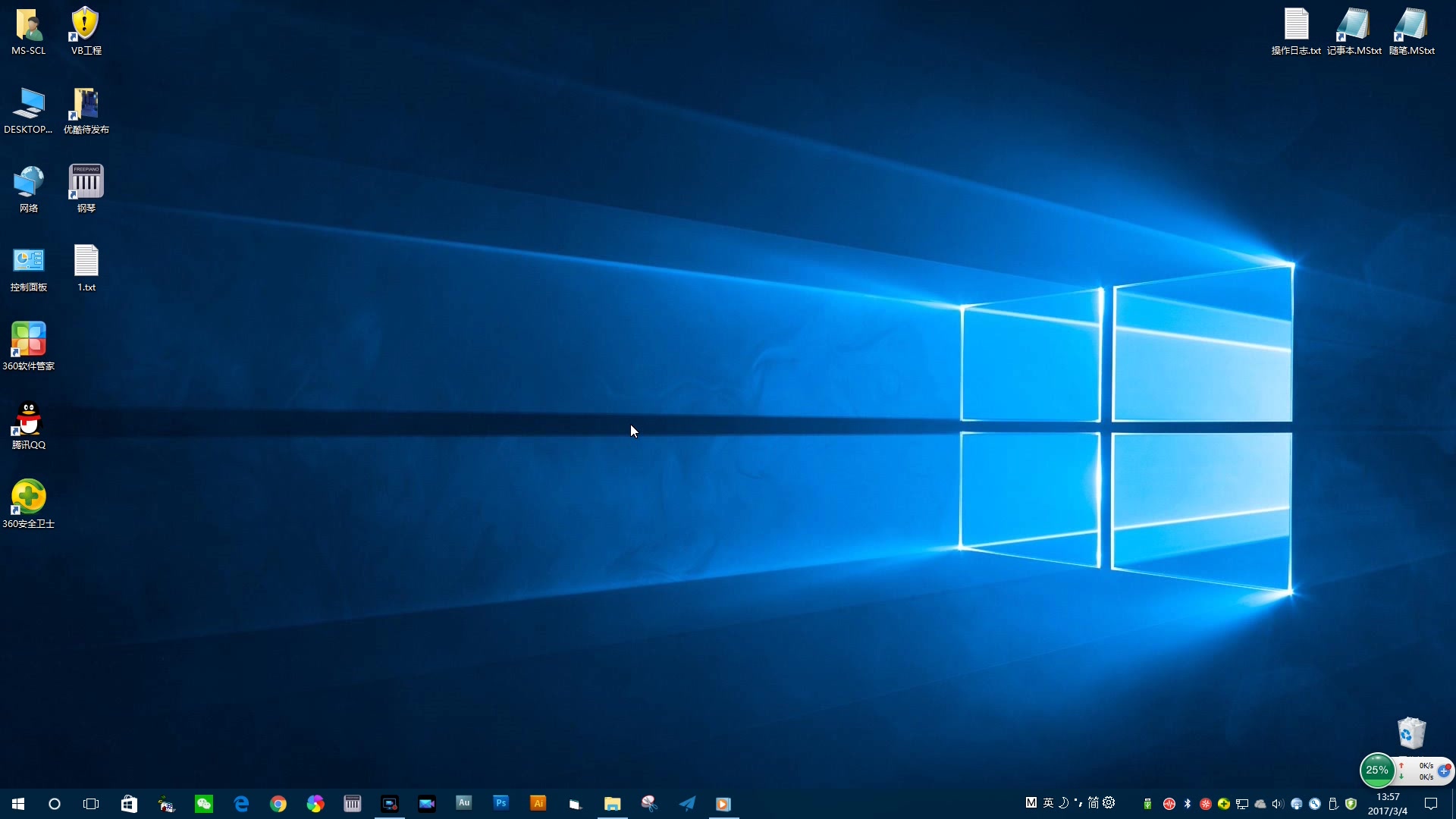Select the 随笔.MStxt file
The width and height of the screenshot is (1456, 819).
1411,32
